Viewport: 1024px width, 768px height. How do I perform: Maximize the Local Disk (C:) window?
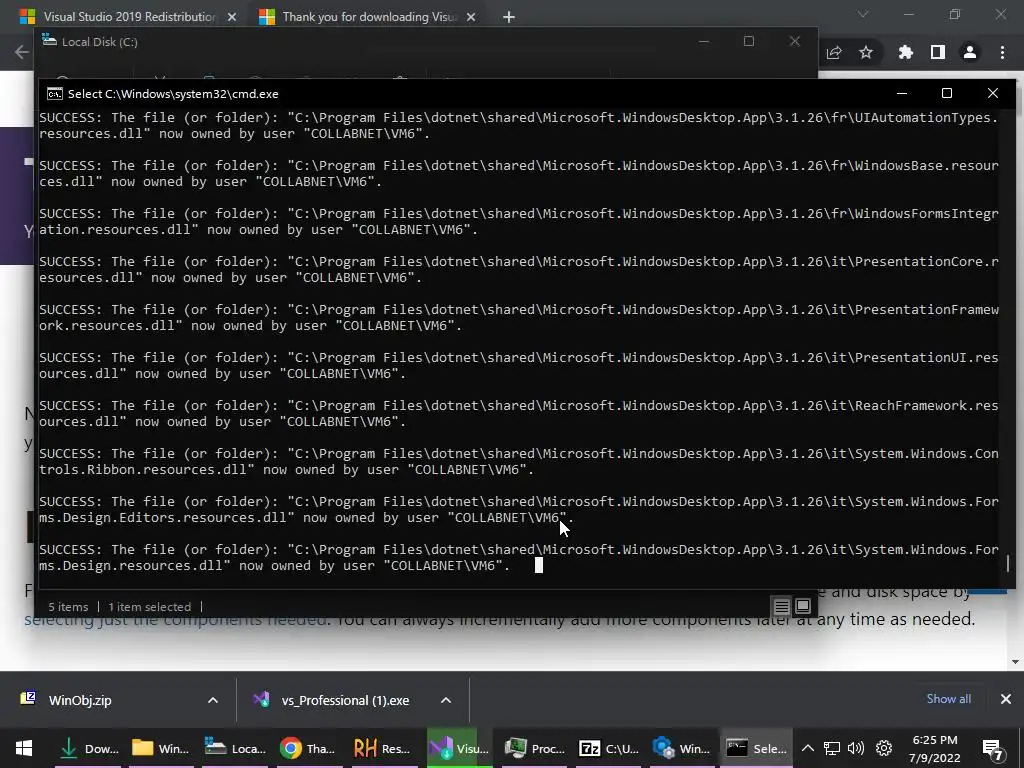pyautogui.click(x=749, y=41)
